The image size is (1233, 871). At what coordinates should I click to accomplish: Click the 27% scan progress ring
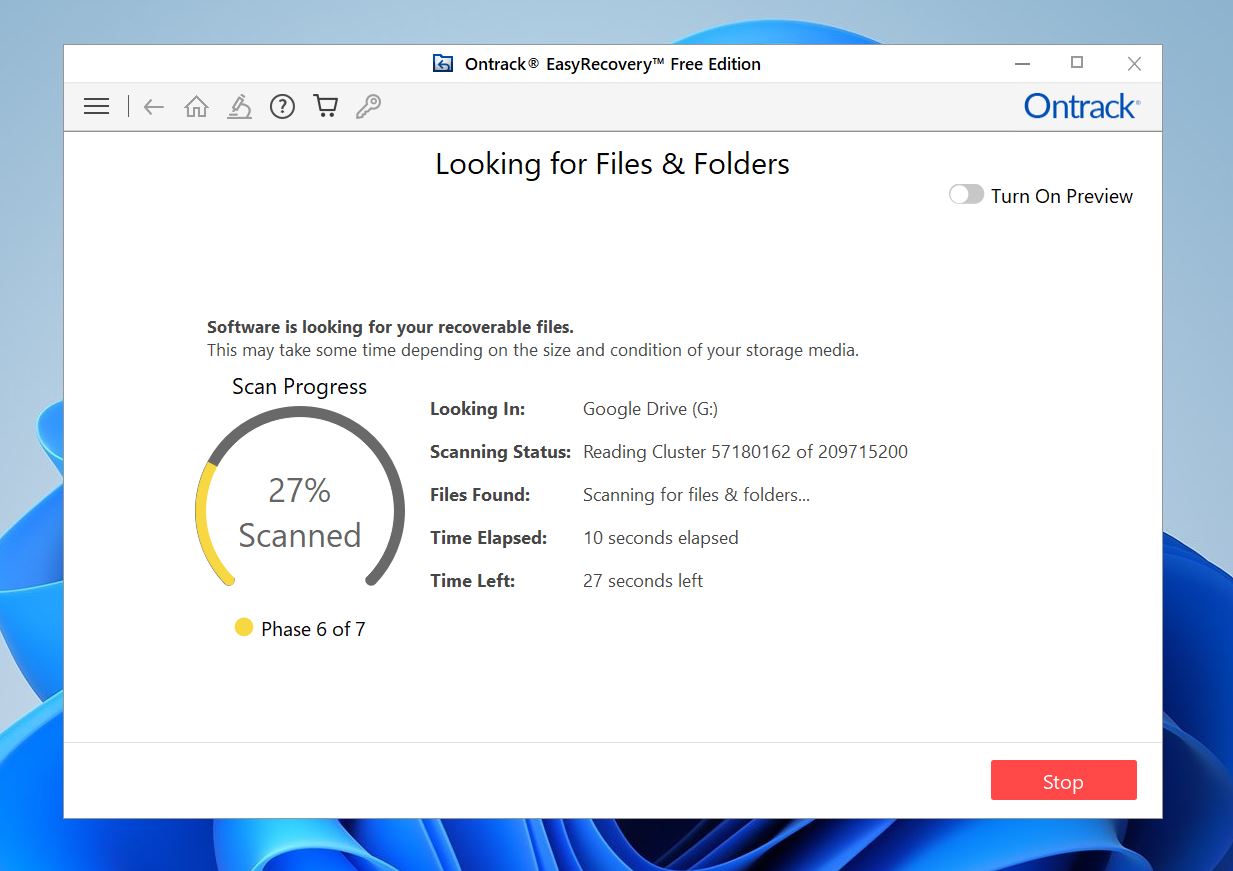point(300,497)
